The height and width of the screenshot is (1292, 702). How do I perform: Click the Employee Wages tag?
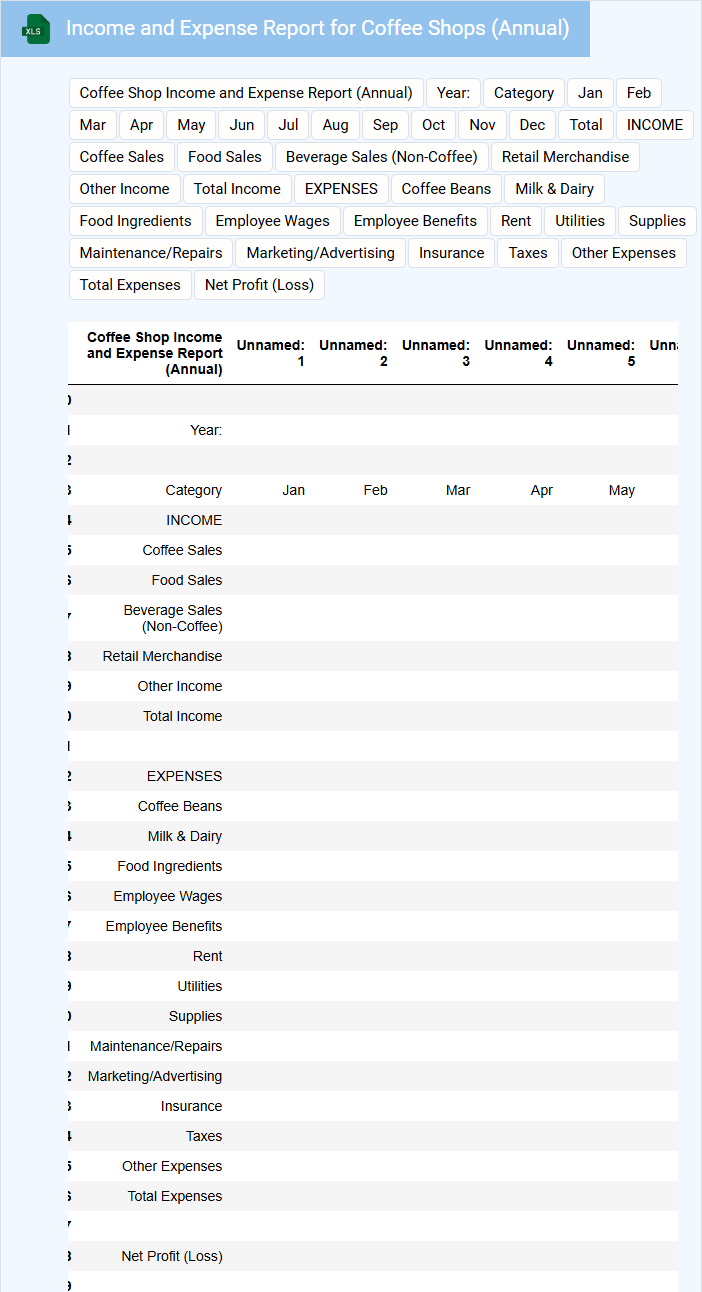(272, 221)
